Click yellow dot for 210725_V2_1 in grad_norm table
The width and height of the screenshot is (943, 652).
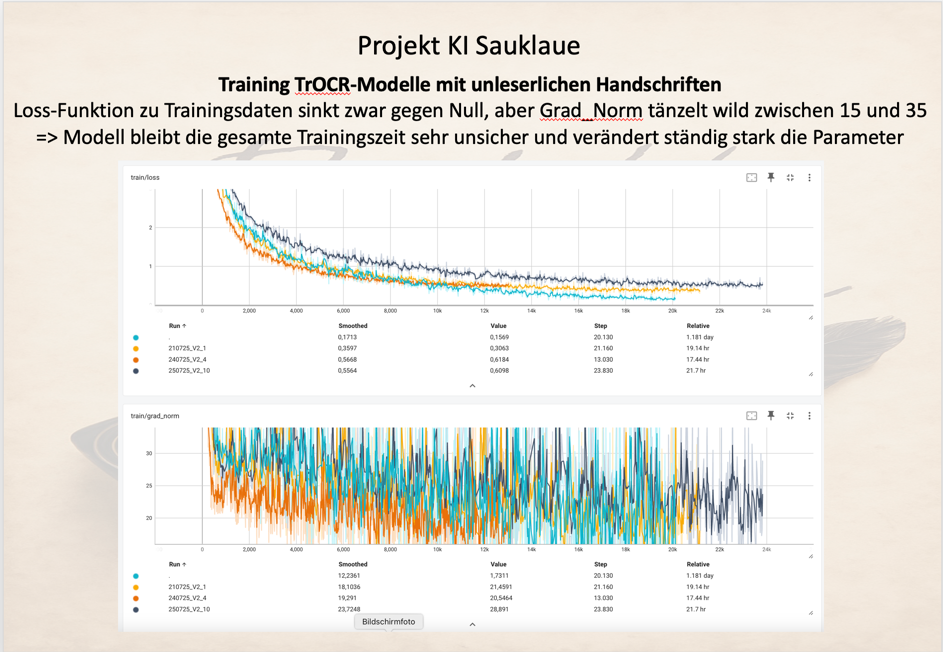tap(136, 587)
